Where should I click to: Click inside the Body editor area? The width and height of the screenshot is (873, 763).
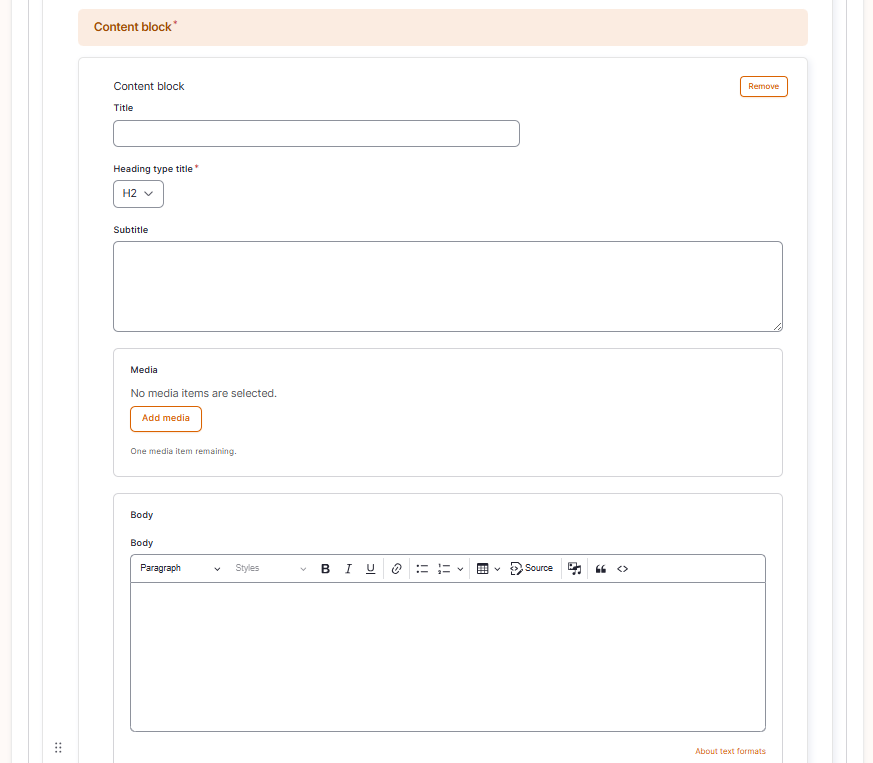[448, 657]
